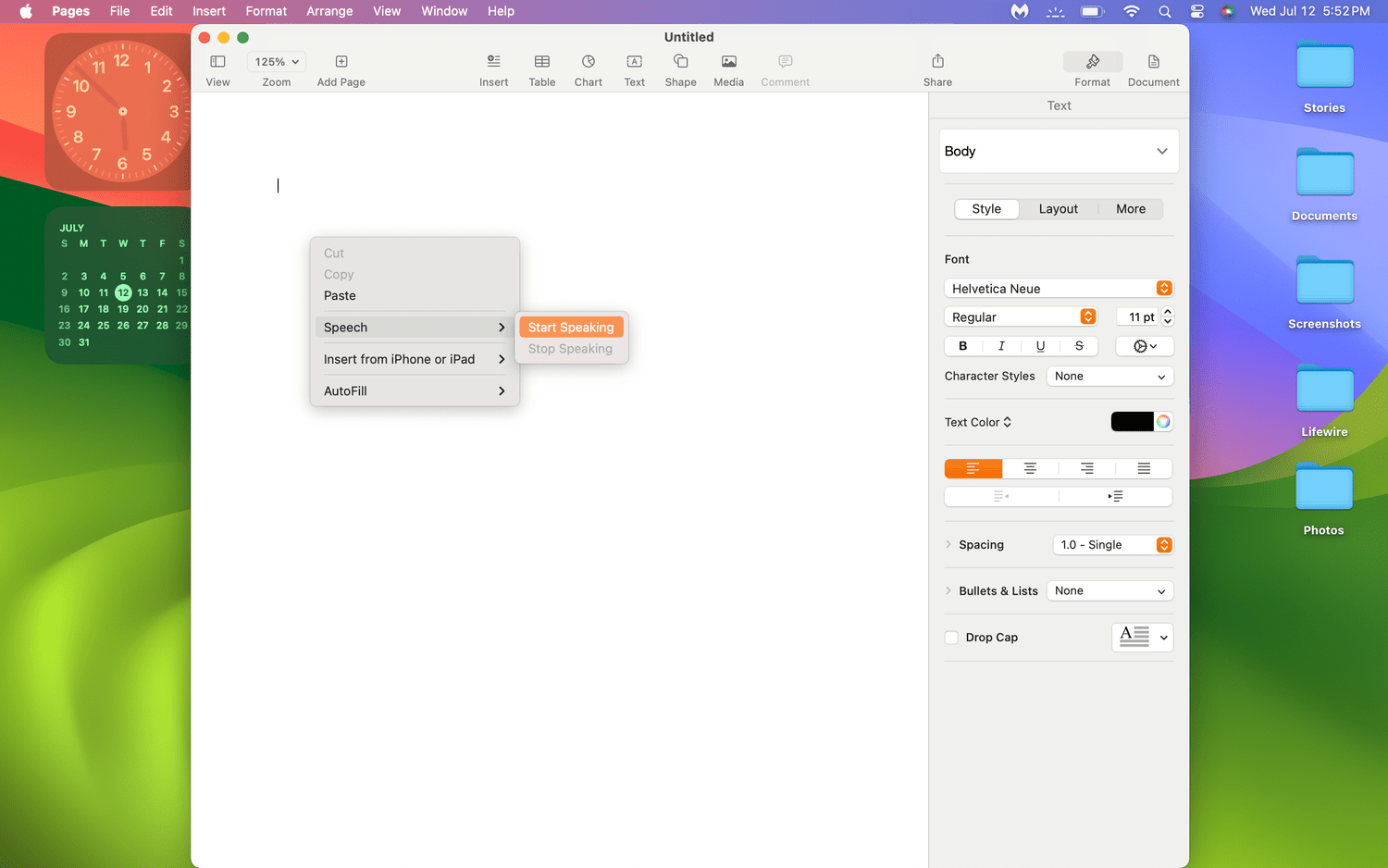Select Start Speaking from the submenu
The image size is (1388, 868).
click(x=570, y=327)
